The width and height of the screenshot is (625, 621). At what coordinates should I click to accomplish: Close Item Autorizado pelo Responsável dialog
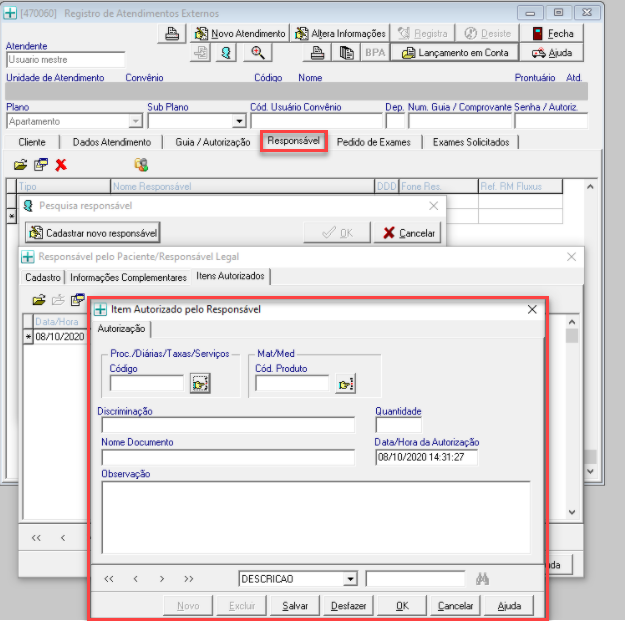[x=532, y=309]
